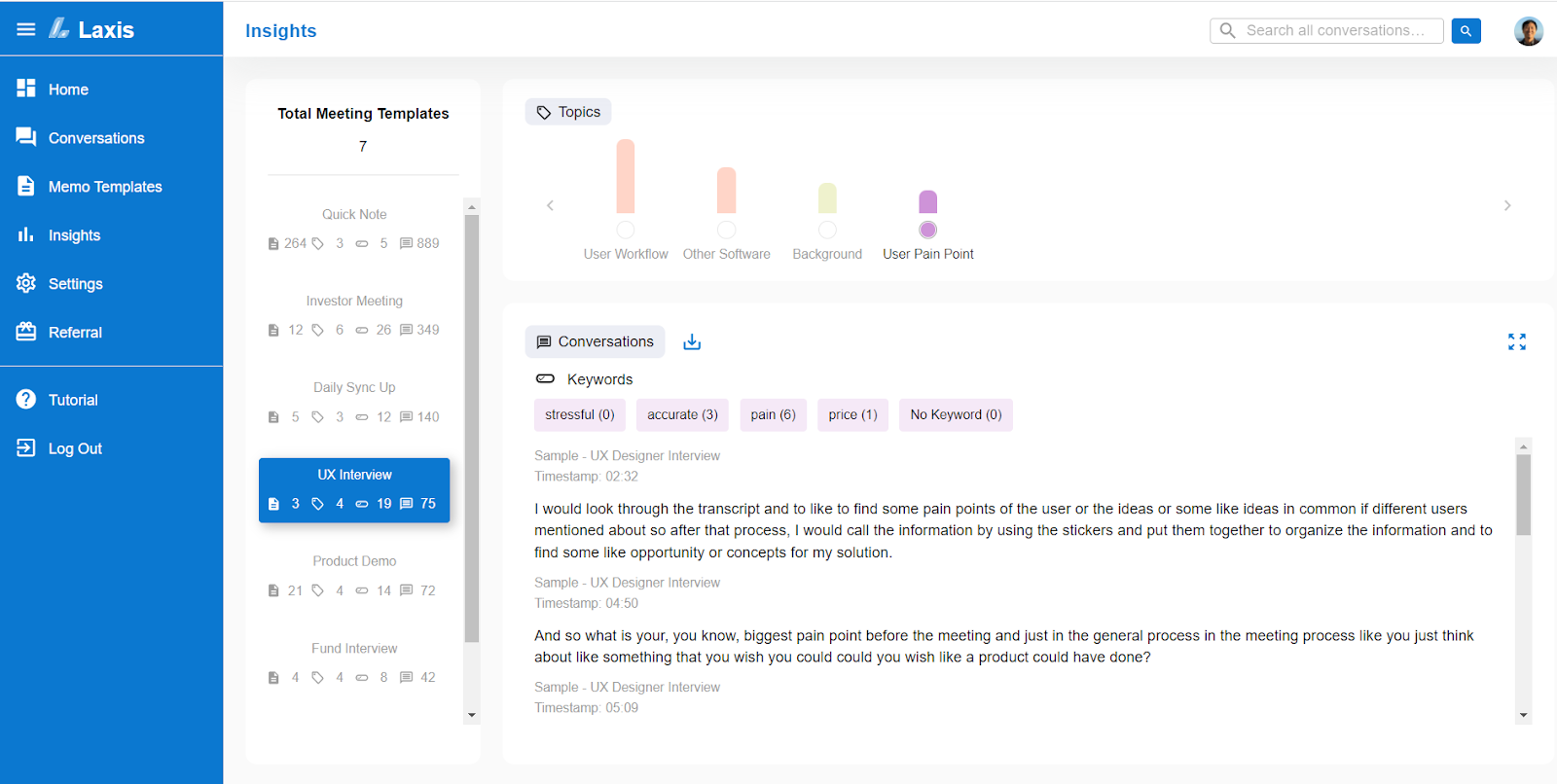Click the purple User Pain Point bar
1557x784 pixels.
pyautogui.click(x=928, y=201)
